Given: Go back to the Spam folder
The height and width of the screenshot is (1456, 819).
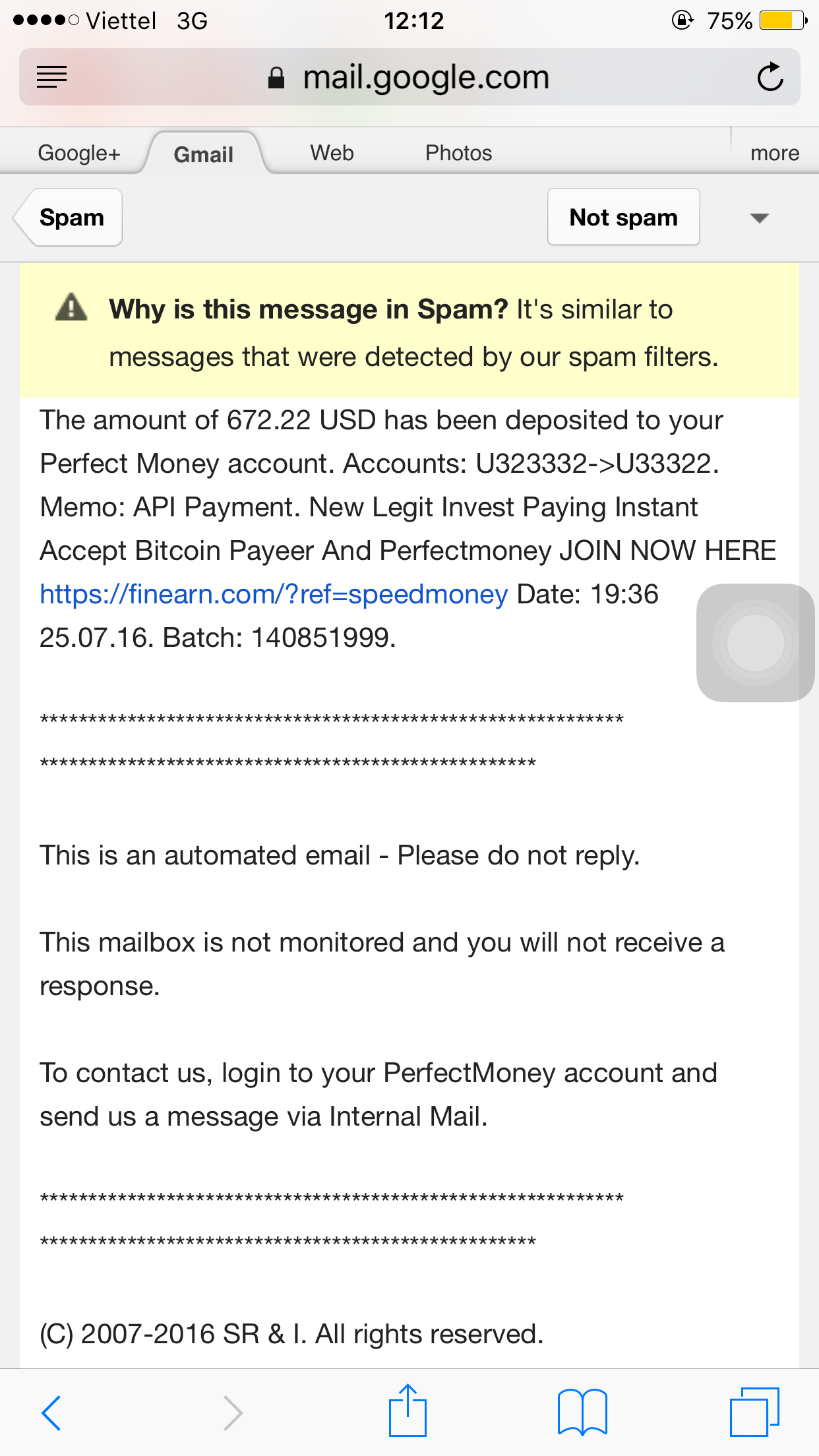Looking at the screenshot, I should [71, 218].
